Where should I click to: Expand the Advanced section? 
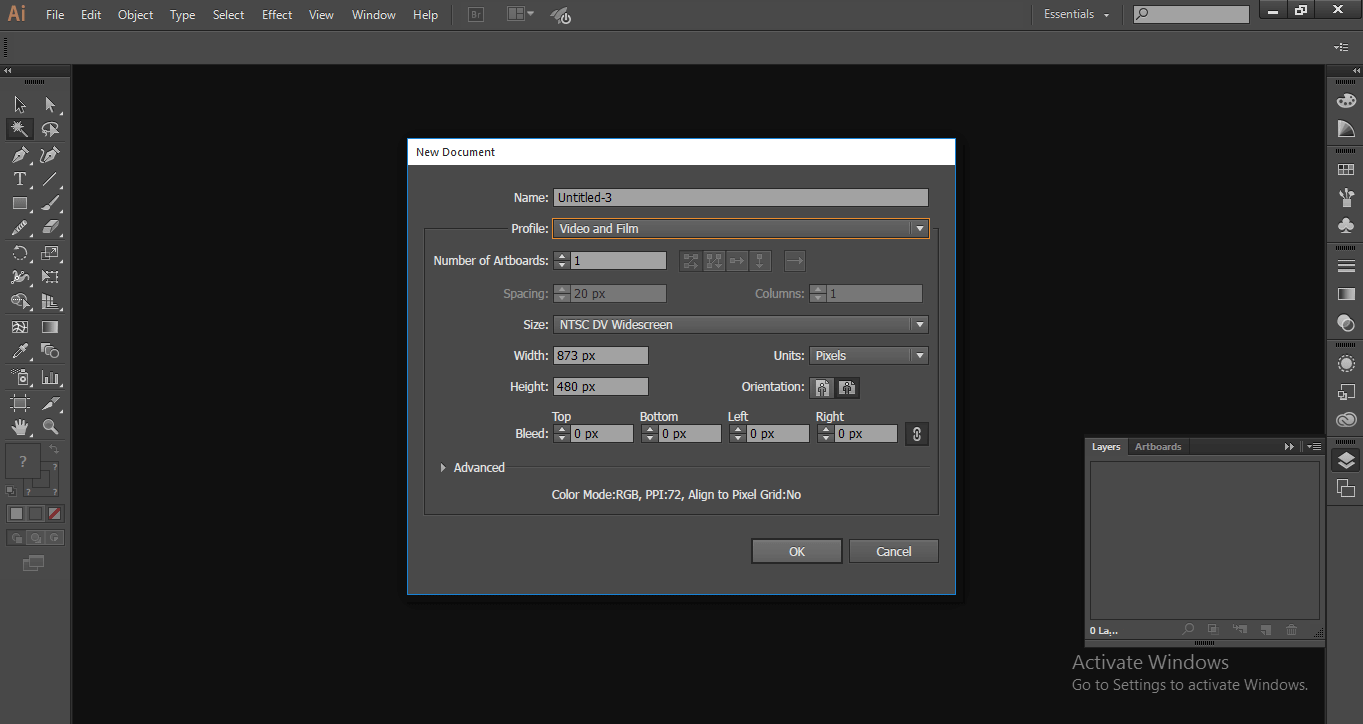click(x=472, y=467)
